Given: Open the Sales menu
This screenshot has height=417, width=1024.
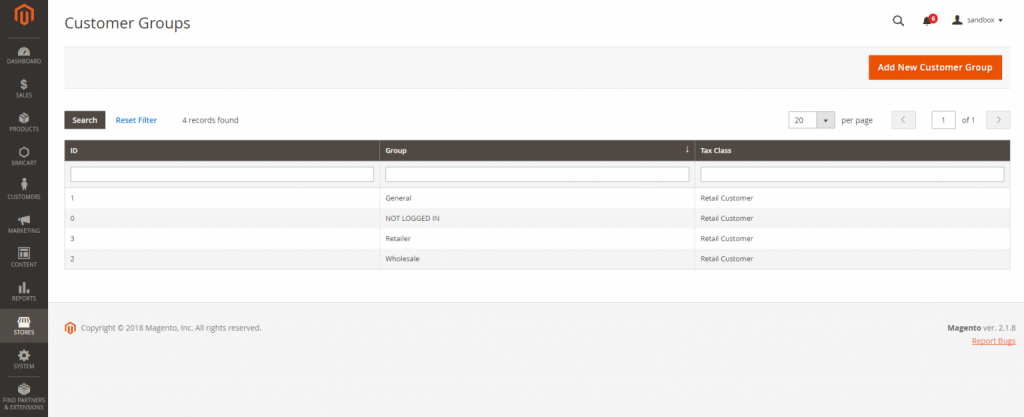Looking at the screenshot, I should pyautogui.click(x=24, y=89).
